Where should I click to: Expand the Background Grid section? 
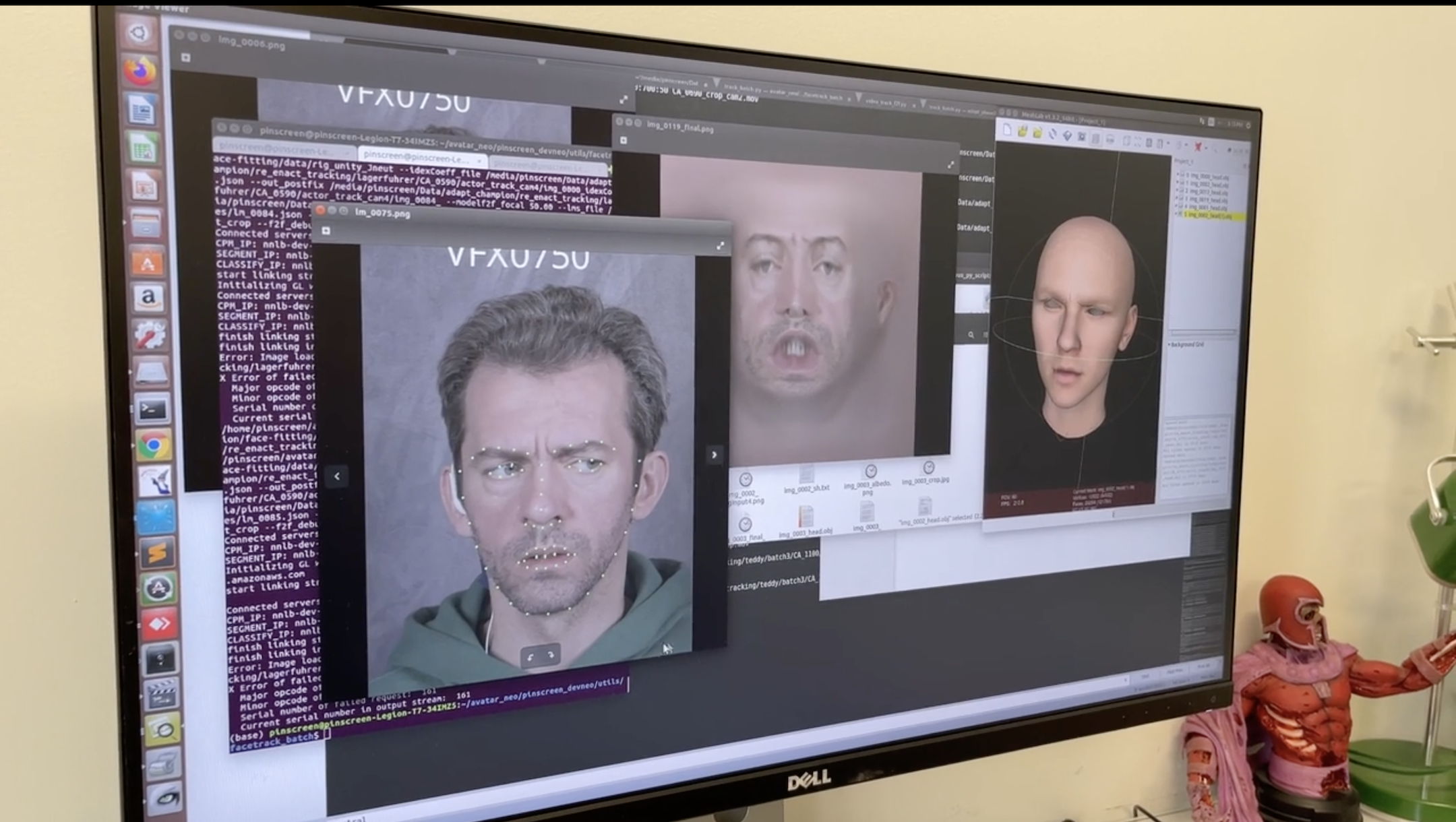pos(1170,344)
